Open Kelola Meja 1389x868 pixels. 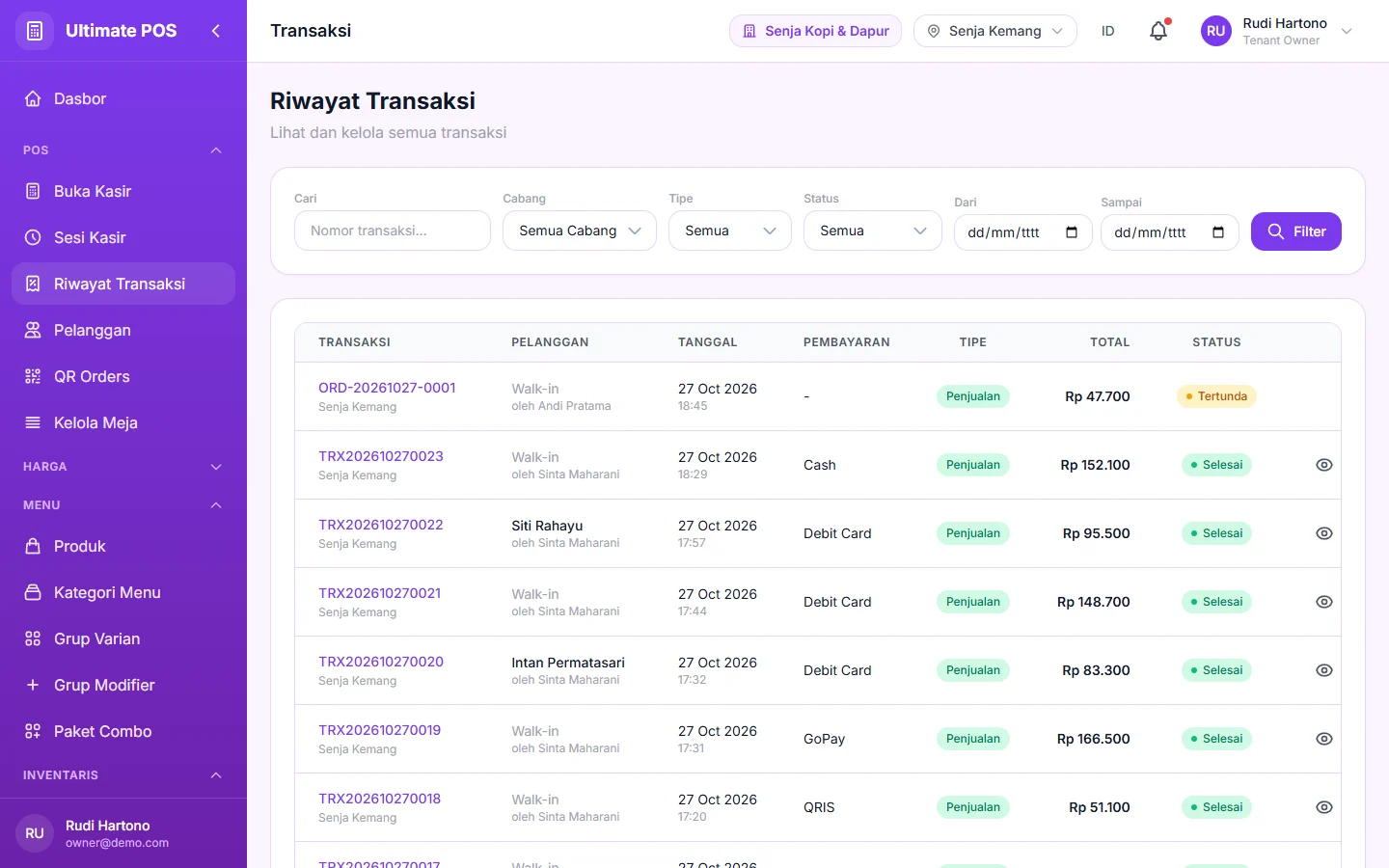click(123, 422)
